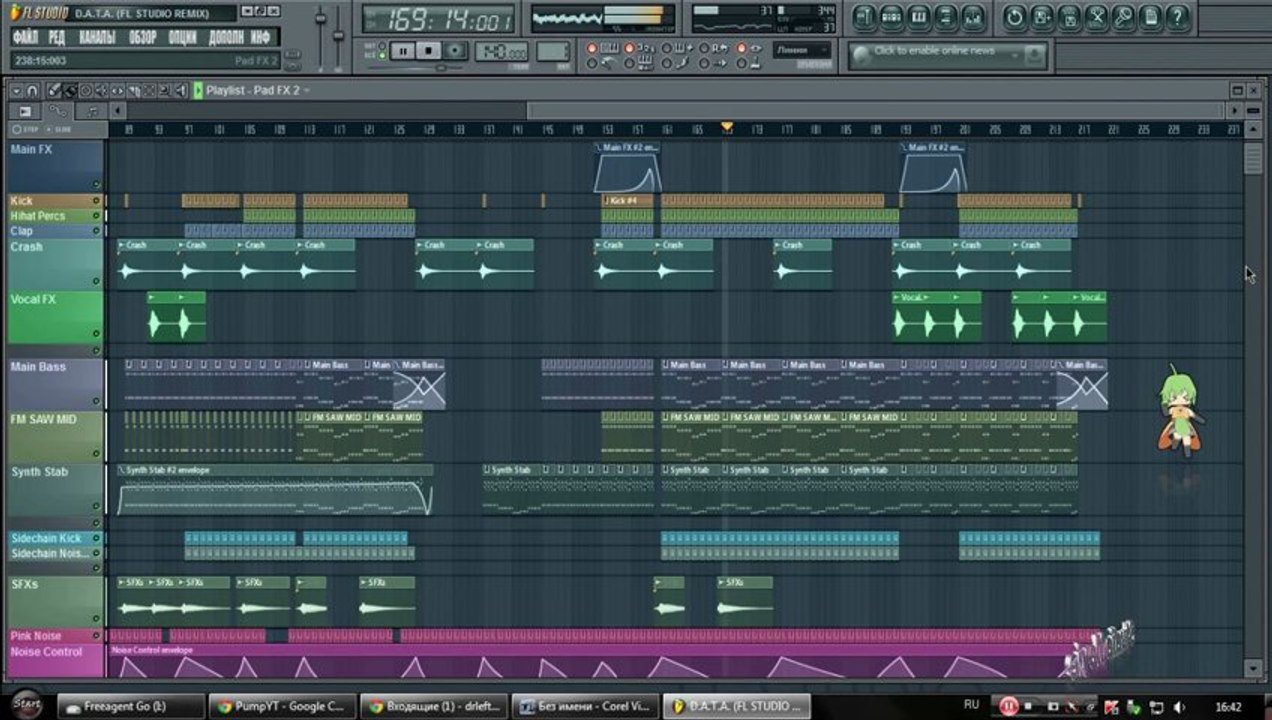Select the Slip tool in playlist toolbar
Viewport: 1272px width, 720px height.
117,90
